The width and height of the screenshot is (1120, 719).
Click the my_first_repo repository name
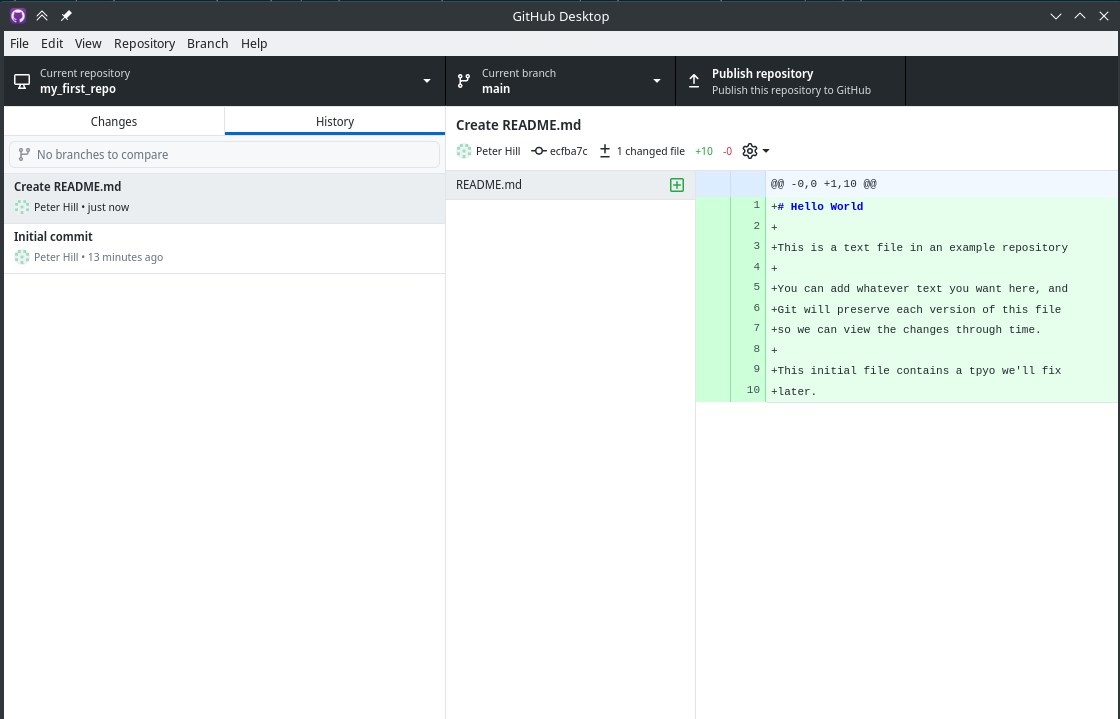(78, 89)
